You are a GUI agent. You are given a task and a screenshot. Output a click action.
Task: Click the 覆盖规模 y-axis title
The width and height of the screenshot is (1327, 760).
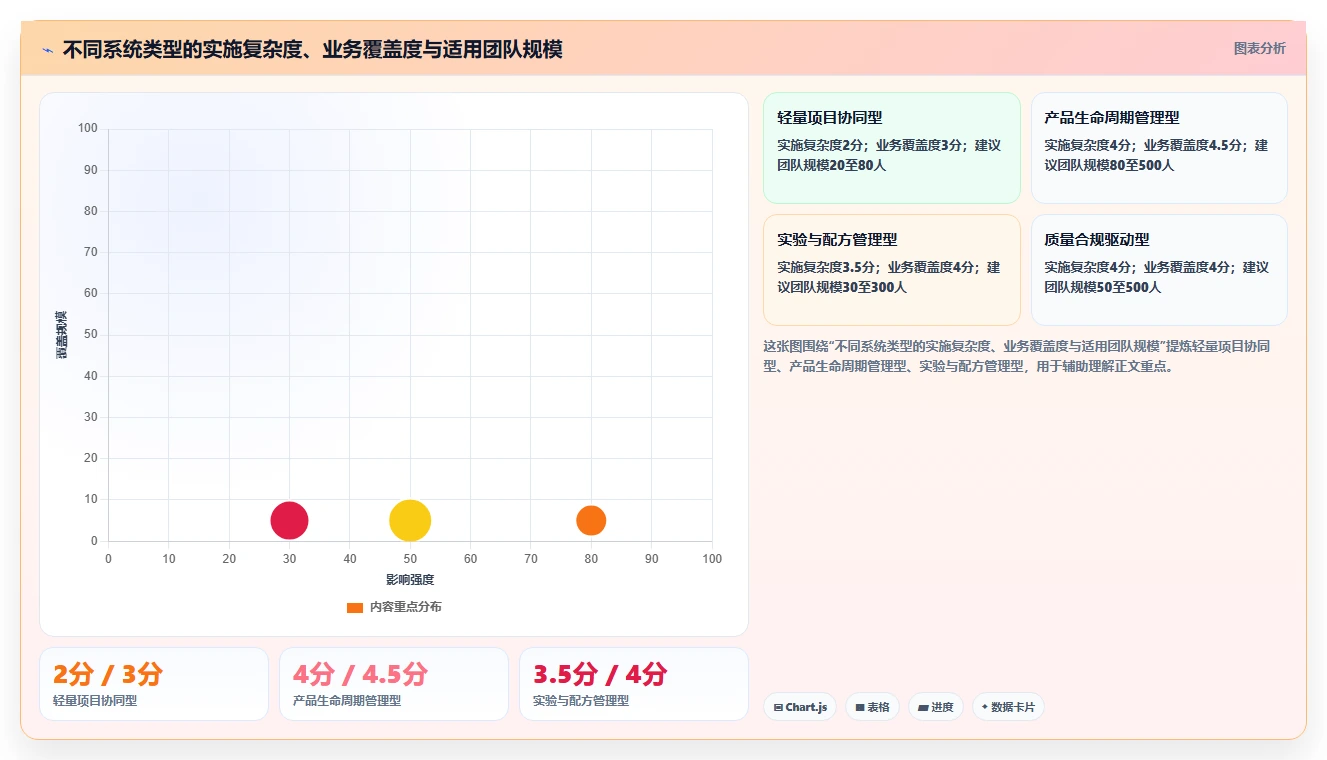tap(62, 335)
